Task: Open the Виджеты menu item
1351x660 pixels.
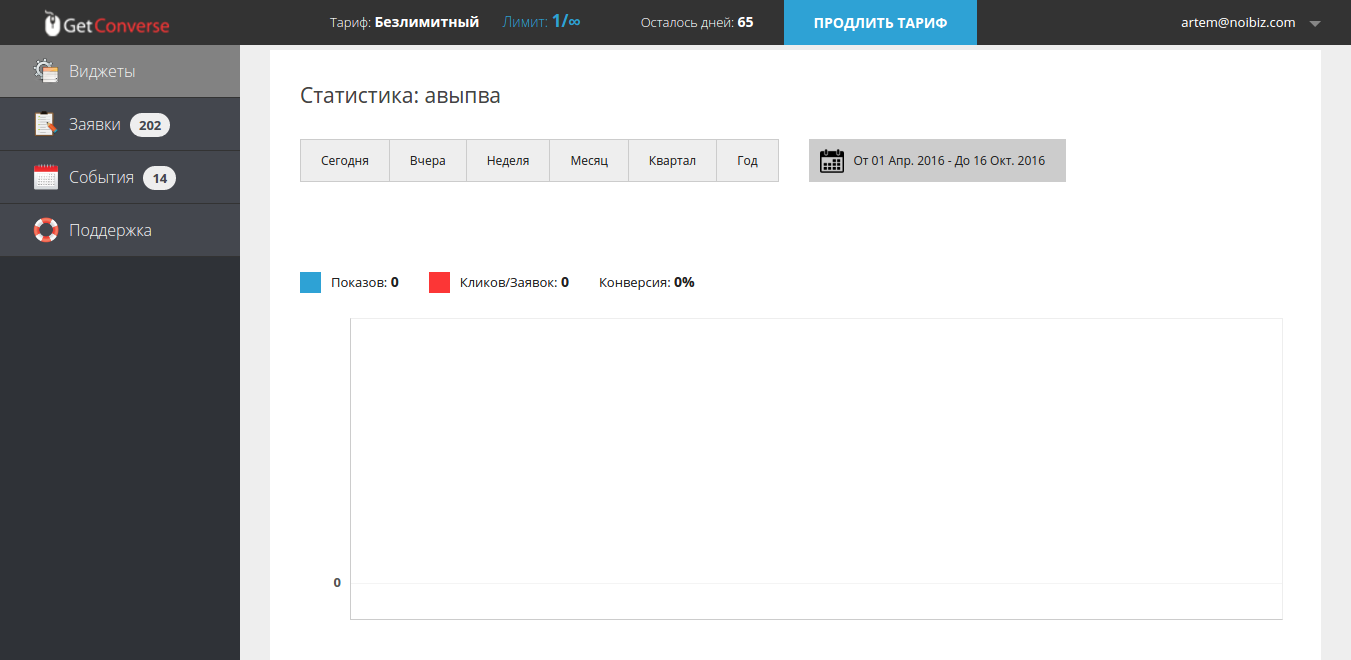Action: (120, 71)
